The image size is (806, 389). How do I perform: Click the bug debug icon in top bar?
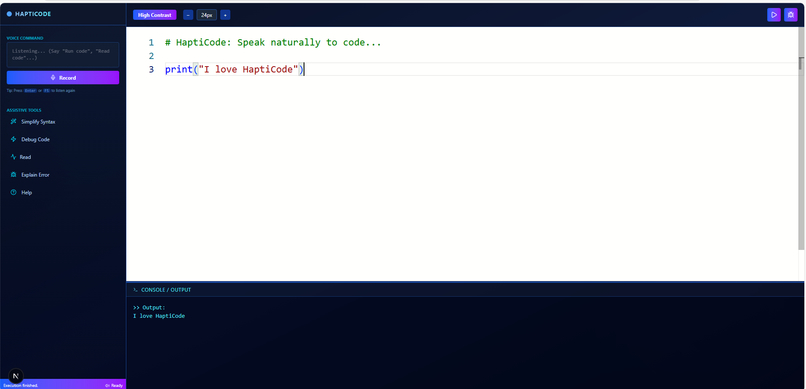tap(791, 15)
